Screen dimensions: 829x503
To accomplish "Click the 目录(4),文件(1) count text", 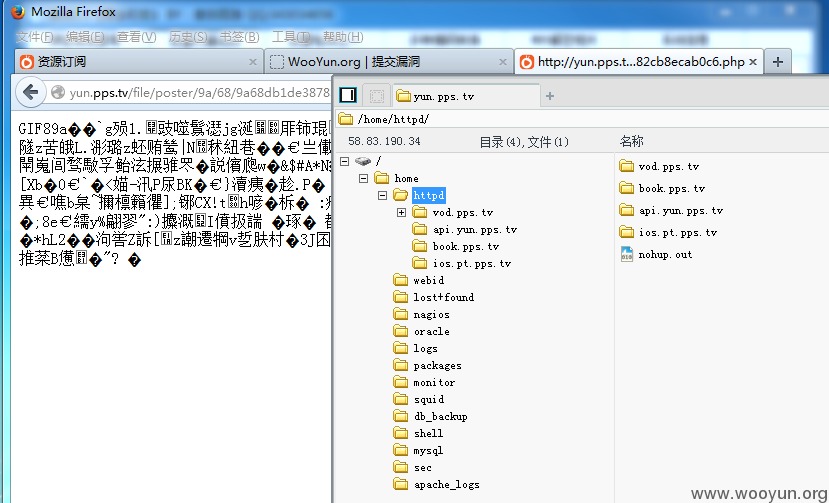I will click(x=524, y=142).
